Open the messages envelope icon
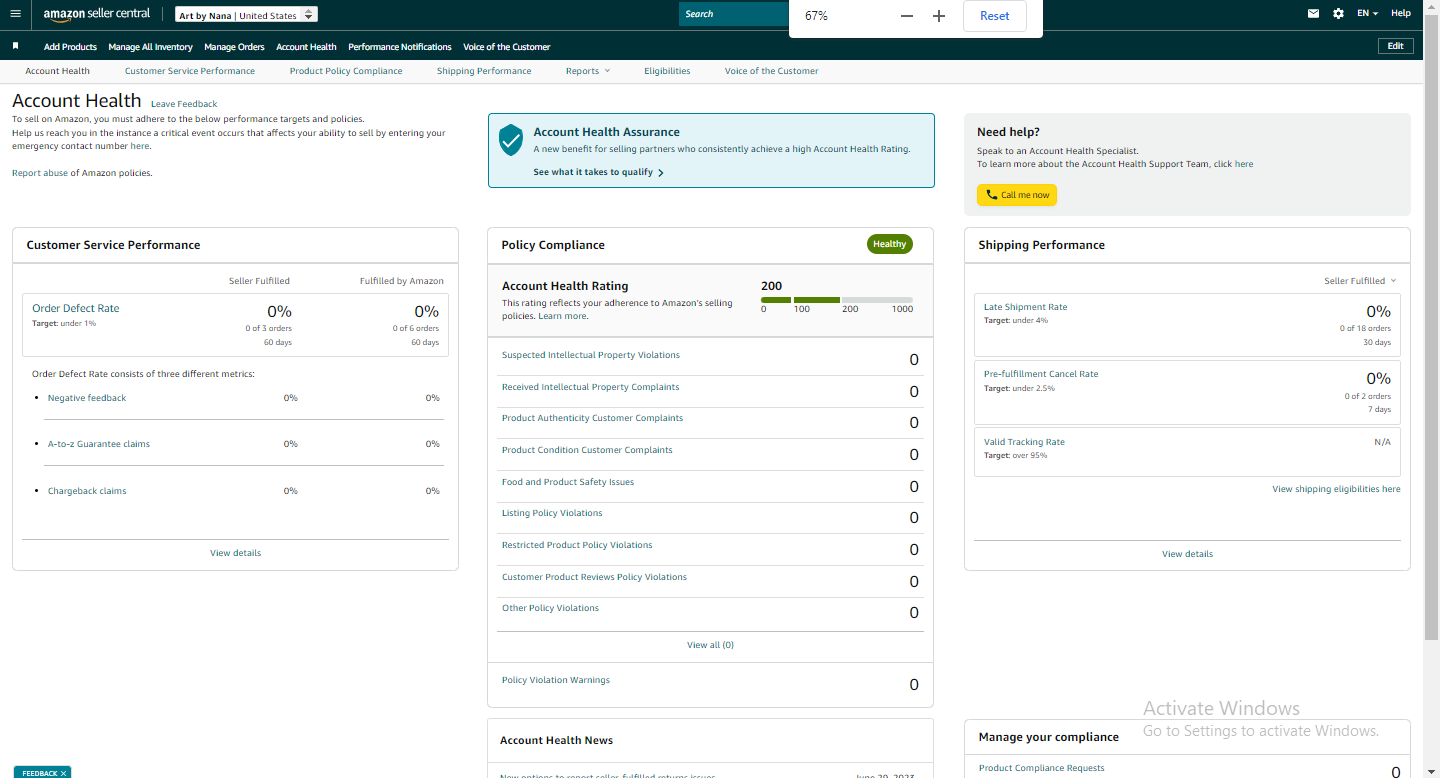Viewport: 1440px width, 778px height. 1314,14
